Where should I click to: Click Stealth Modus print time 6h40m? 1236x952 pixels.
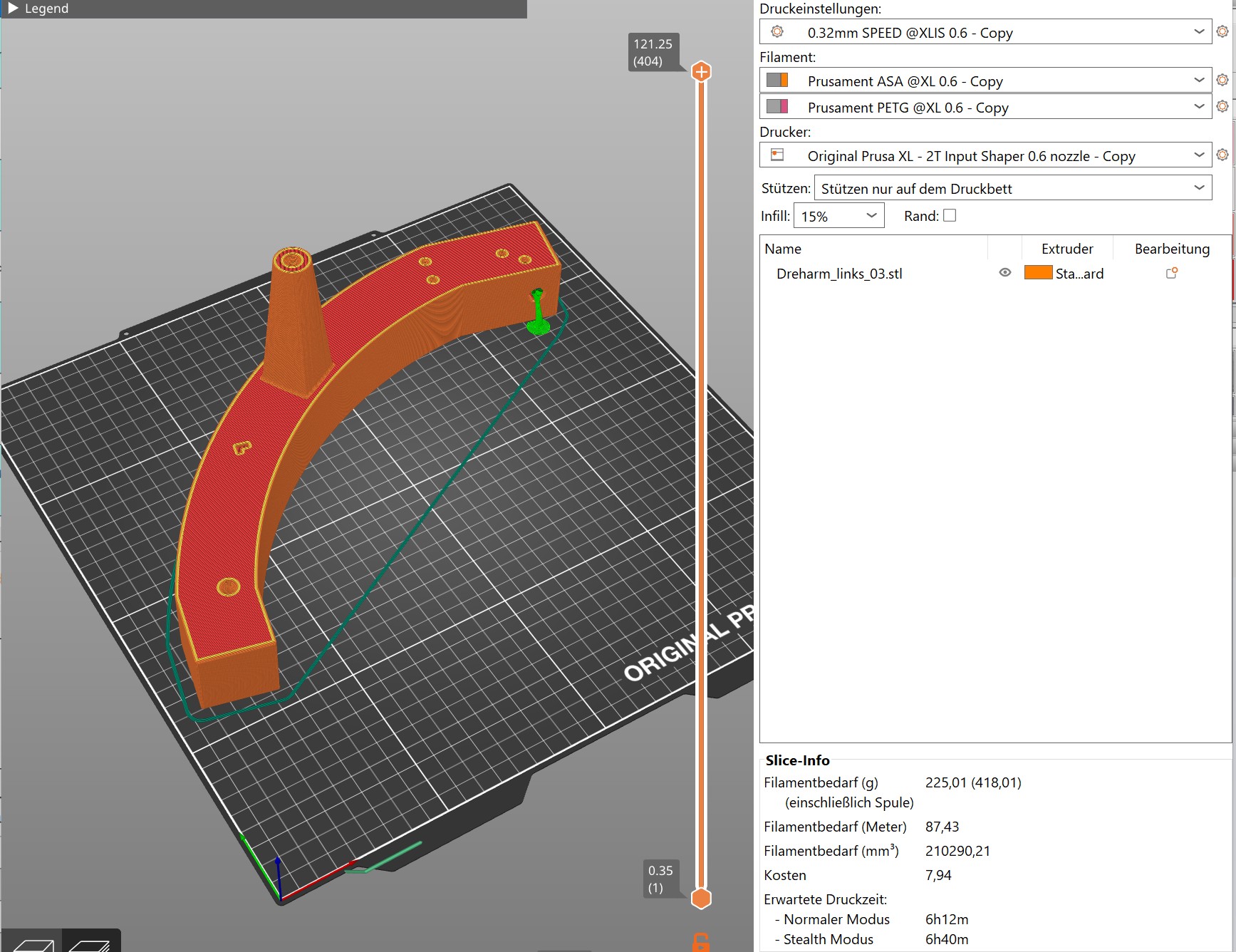click(947, 939)
